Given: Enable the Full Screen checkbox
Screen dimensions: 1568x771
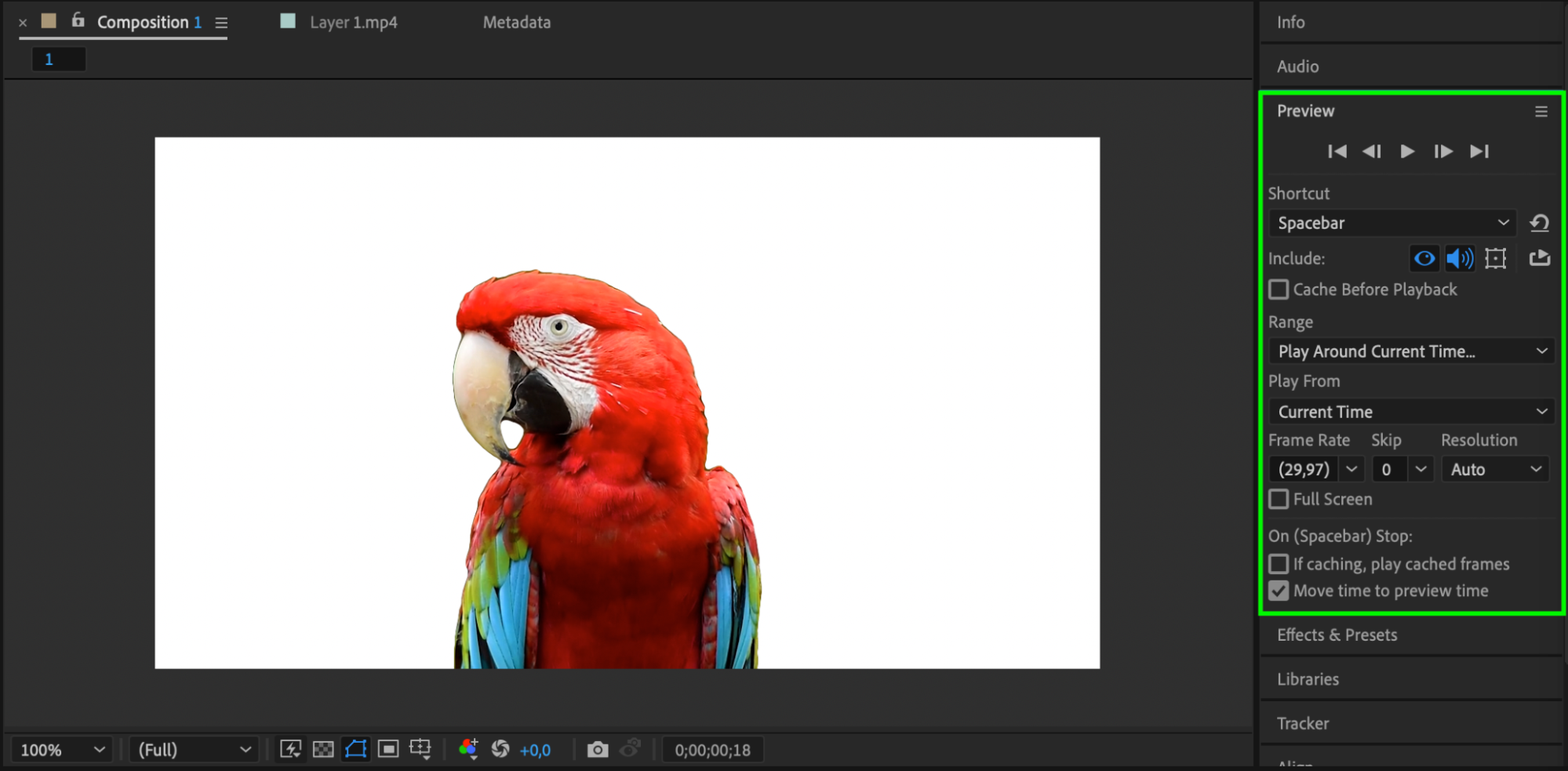Looking at the screenshot, I should tap(1279, 499).
